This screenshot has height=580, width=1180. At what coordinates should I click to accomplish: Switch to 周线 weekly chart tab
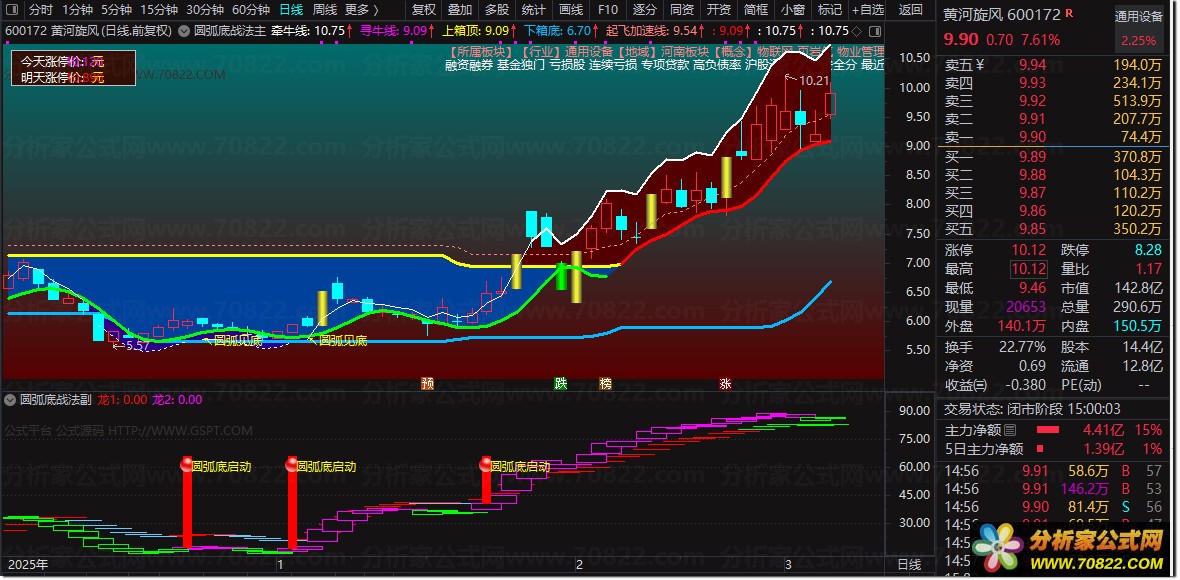pos(324,10)
